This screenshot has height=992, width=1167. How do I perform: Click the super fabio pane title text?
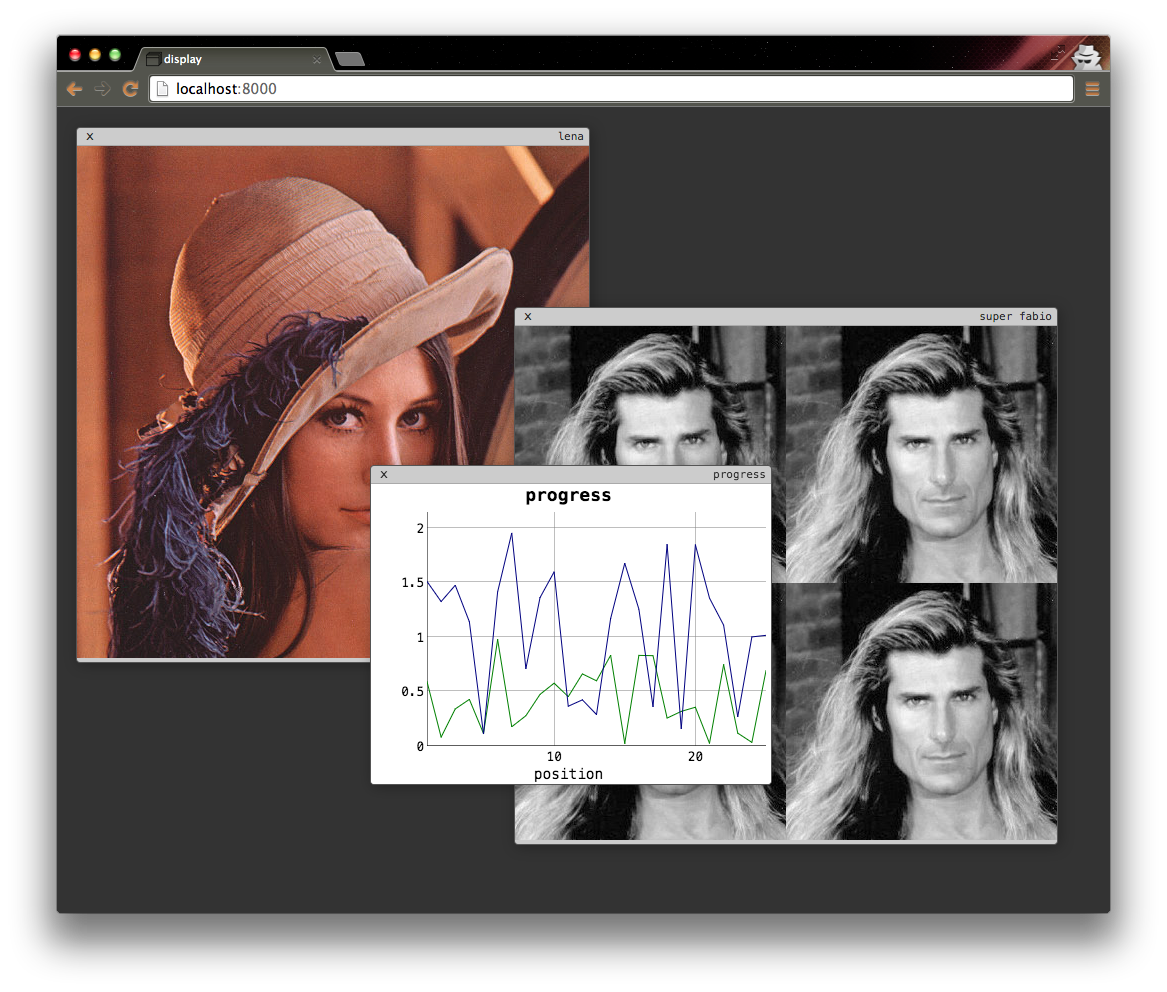[x=1015, y=316]
